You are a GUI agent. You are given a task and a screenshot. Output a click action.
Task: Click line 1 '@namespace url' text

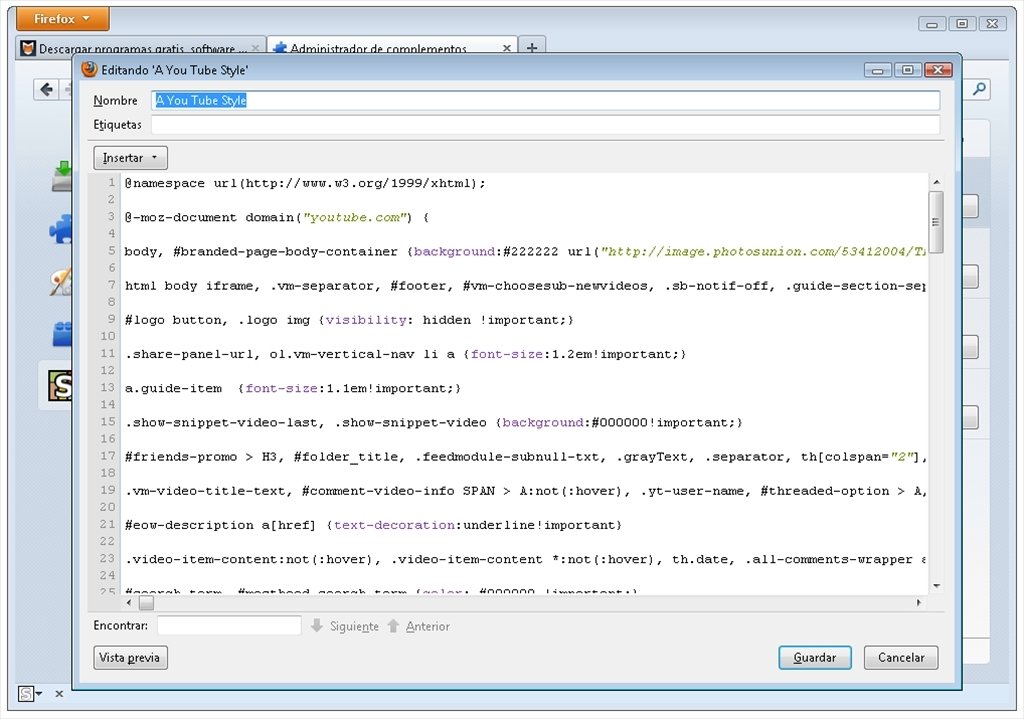(305, 184)
